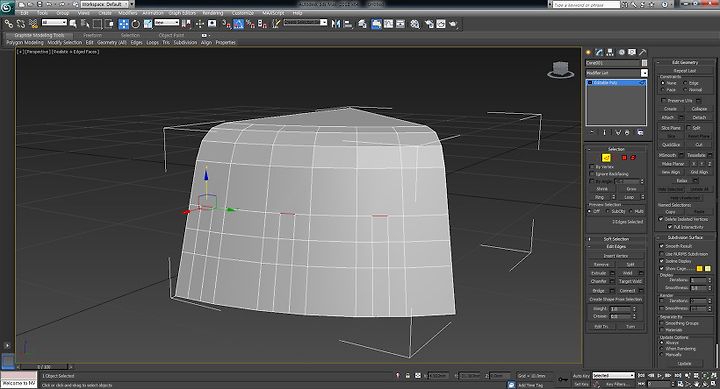Screen dimensions: 720x389
Task: Toggle Full Interactivity checkbox
Action: 669,226
